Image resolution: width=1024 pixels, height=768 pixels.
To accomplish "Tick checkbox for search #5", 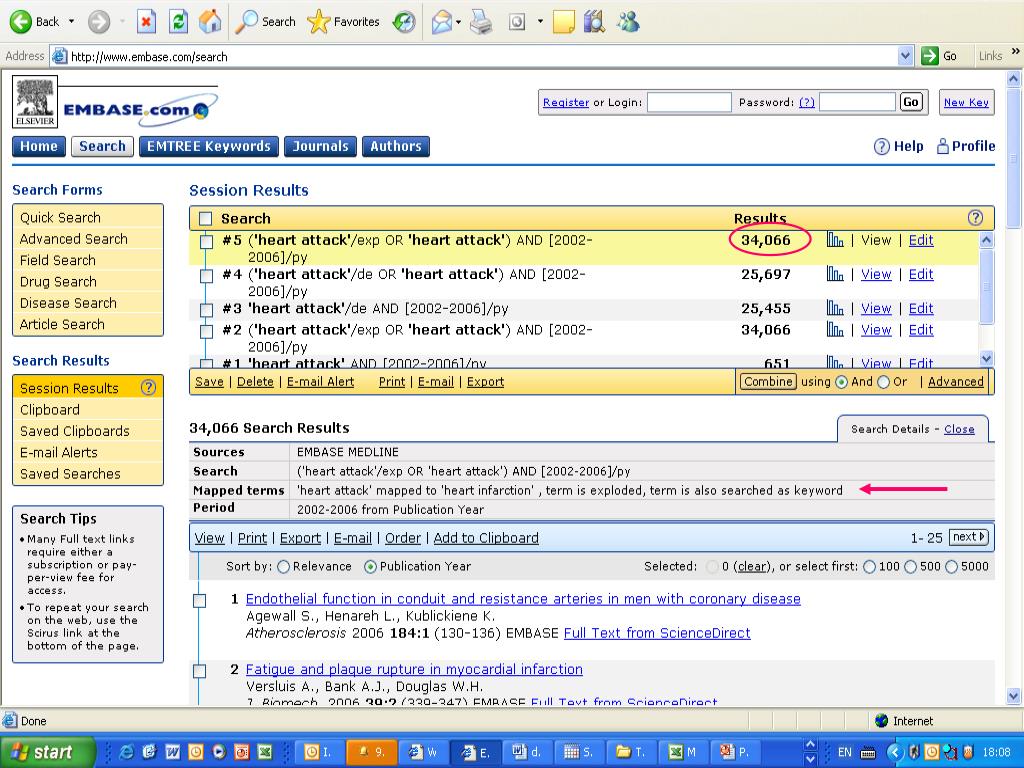I will pyautogui.click(x=206, y=242).
